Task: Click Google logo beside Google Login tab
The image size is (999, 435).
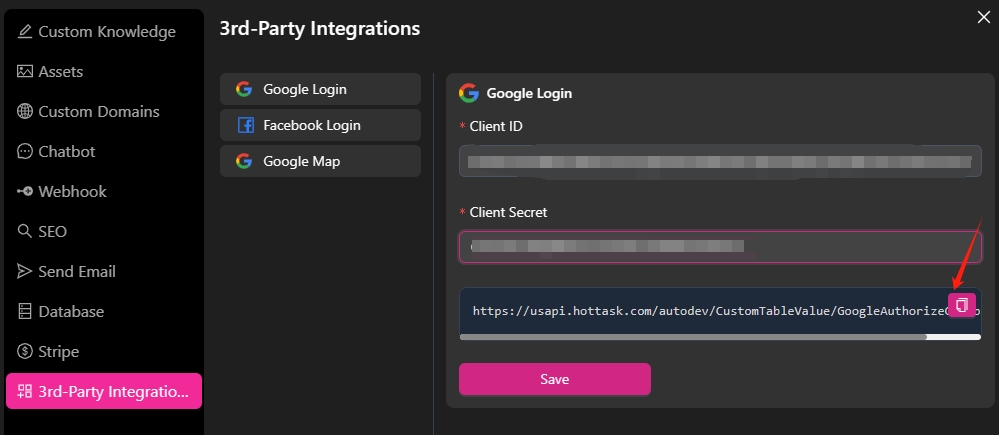Action: tap(243, 89)
